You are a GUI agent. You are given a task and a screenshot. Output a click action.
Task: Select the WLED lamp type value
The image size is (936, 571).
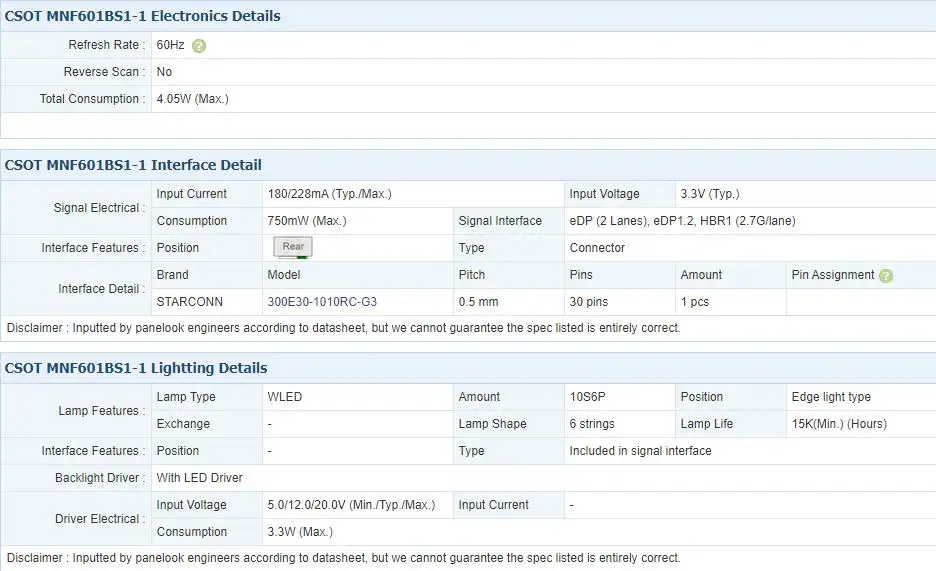click(x=285, y=397)
